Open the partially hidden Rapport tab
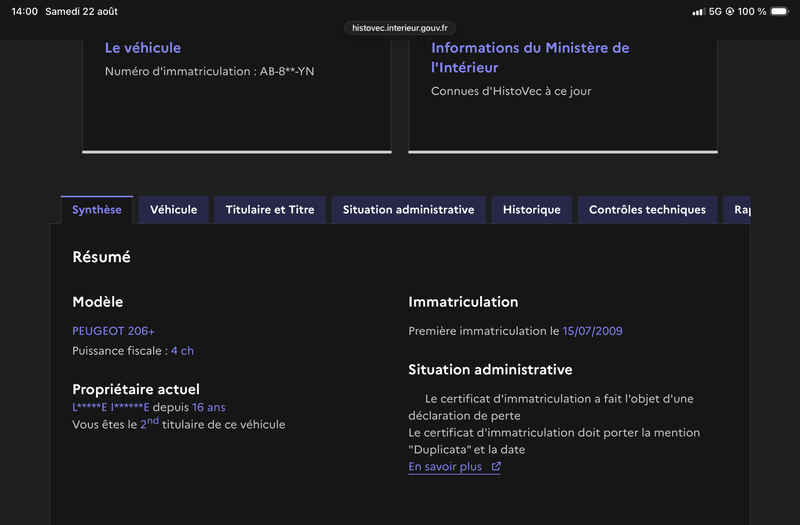This screenshot has width=800, height=525. [737, 210]
